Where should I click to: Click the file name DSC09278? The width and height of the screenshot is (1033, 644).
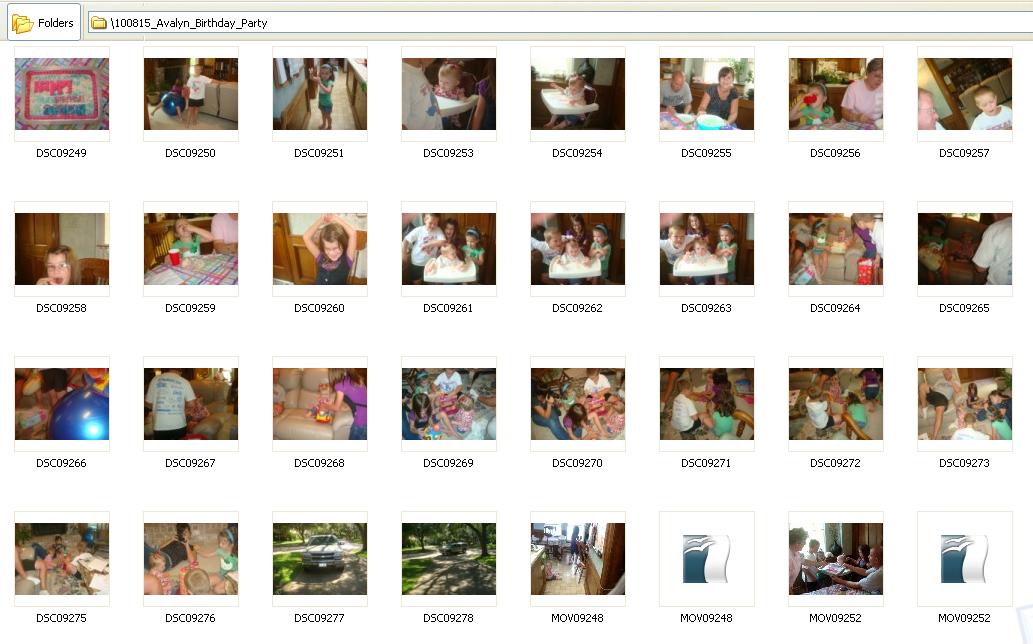tap(449, 618)
